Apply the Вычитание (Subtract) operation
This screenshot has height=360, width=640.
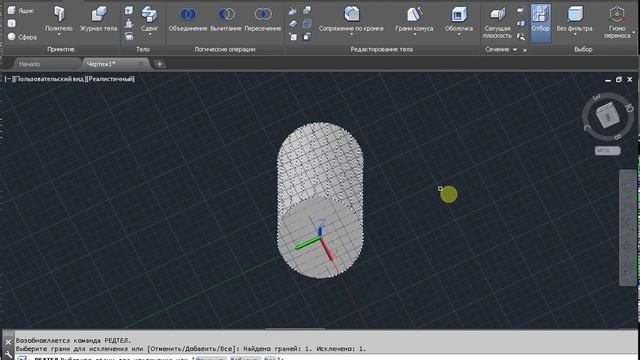[x=226, y=19]
